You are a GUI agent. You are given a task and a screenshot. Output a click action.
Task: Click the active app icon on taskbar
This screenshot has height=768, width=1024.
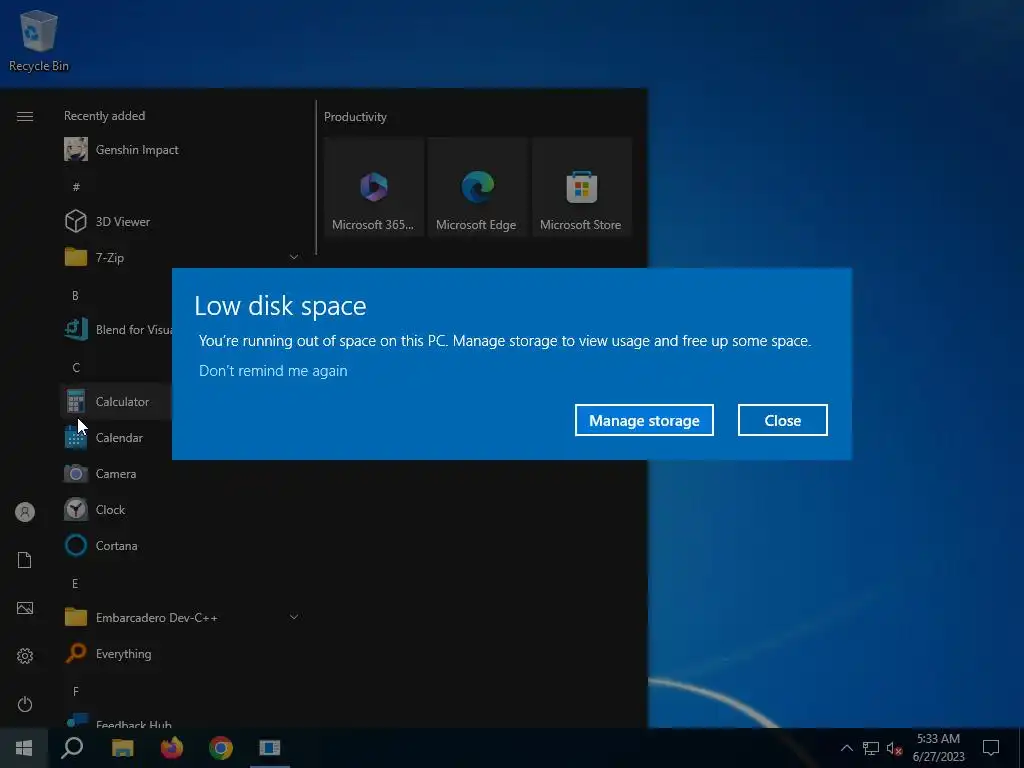pyautogui.click(x=270, y=748)
